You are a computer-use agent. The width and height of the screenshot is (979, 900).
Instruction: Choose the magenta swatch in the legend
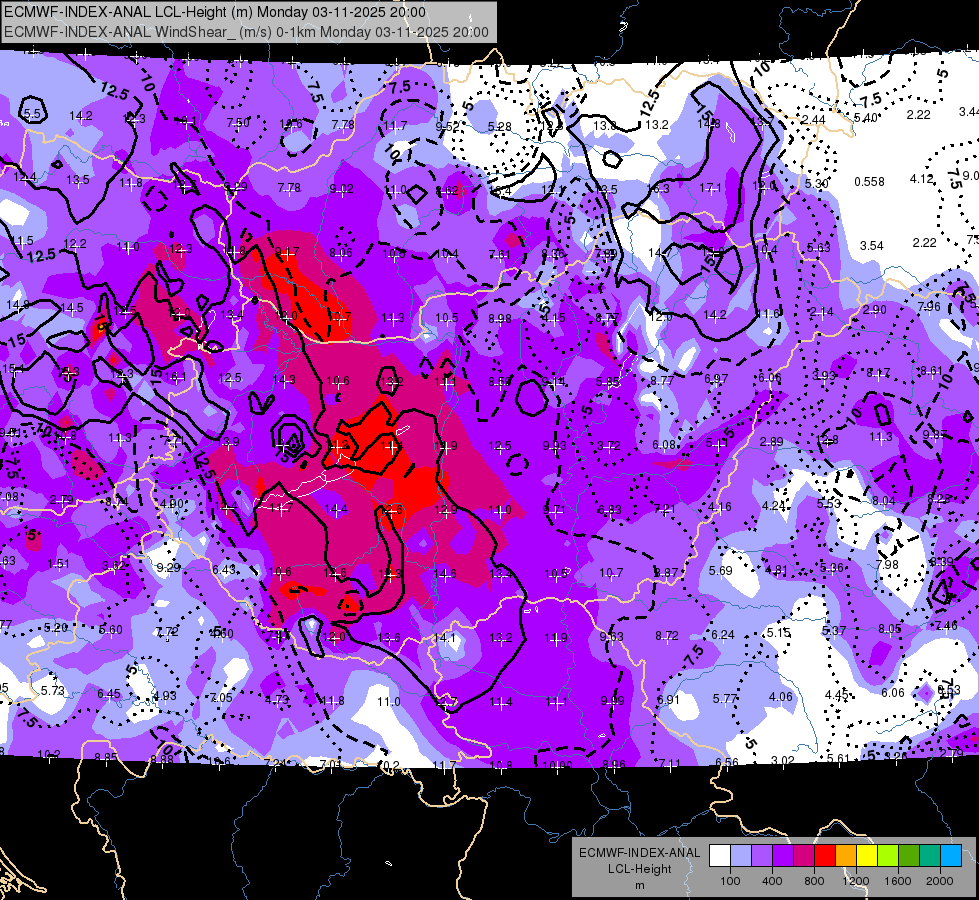(804, 855)
